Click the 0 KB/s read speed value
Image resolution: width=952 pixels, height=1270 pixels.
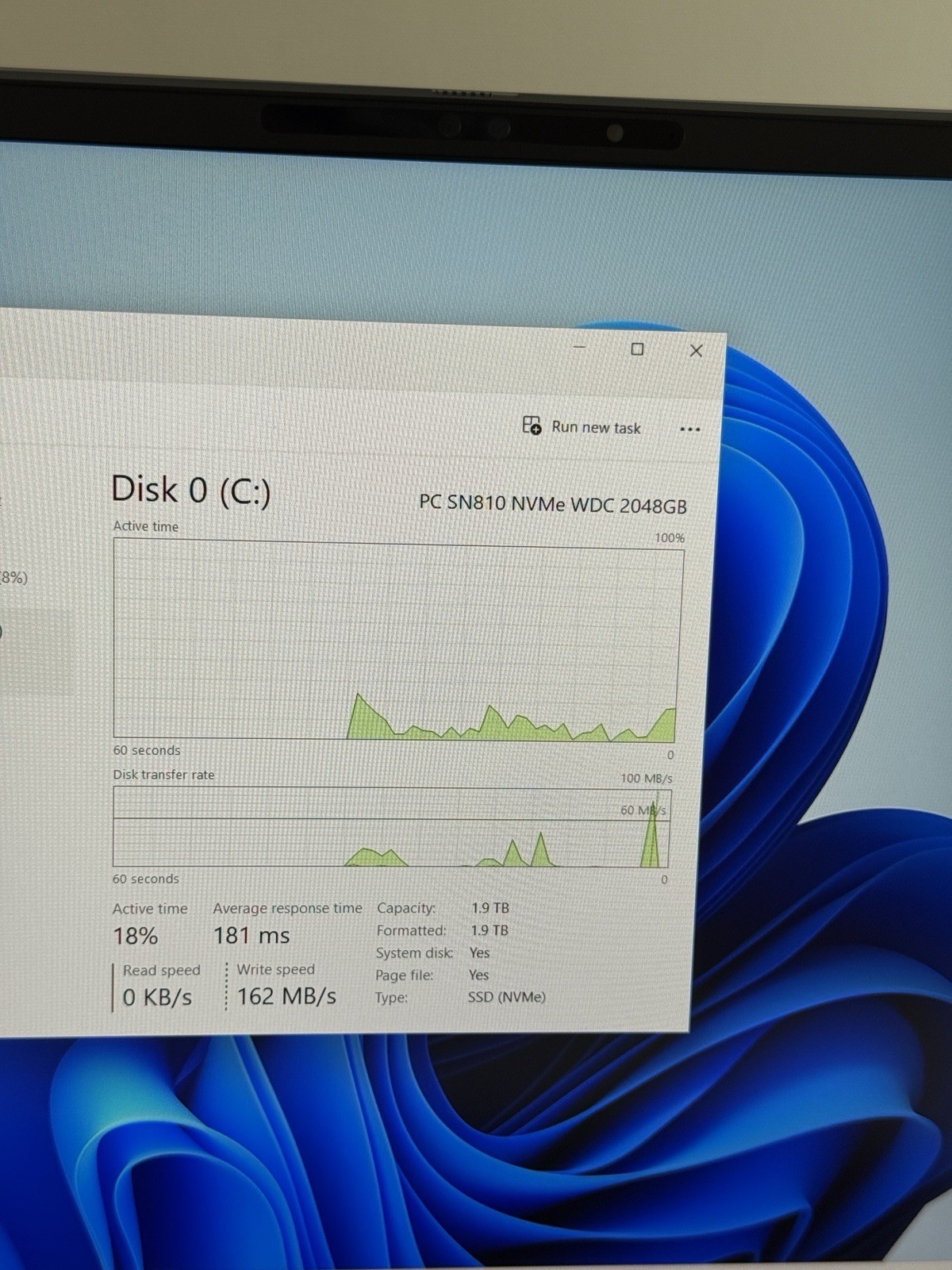tap(157, 997)
